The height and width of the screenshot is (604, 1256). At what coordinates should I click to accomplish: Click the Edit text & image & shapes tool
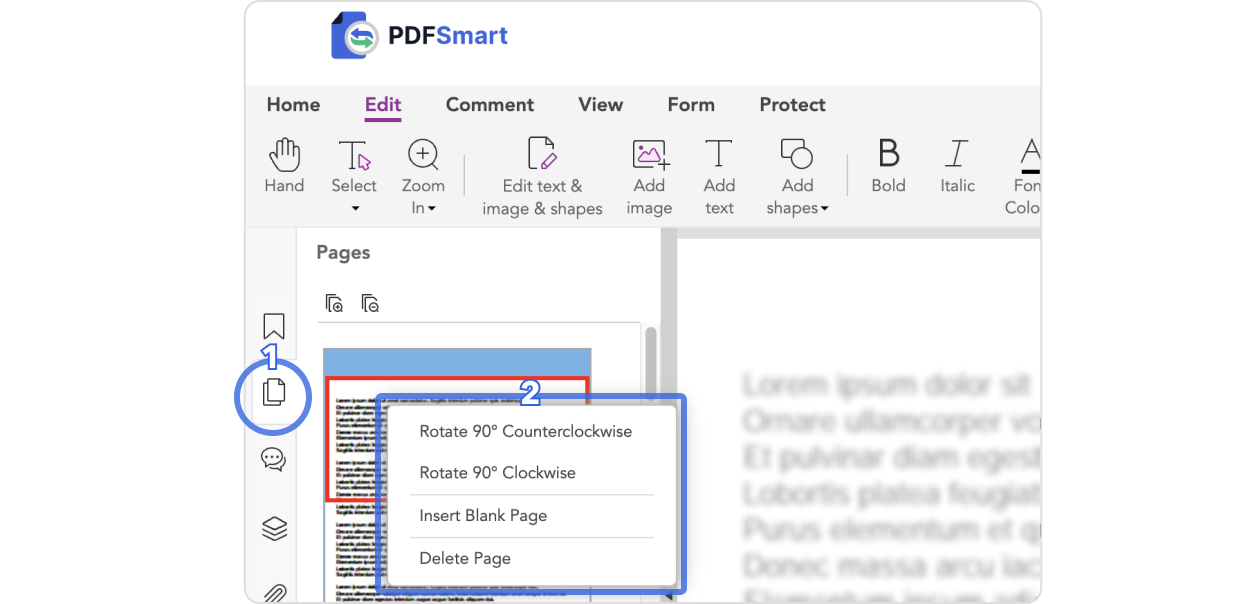click(x=542, y=177)
